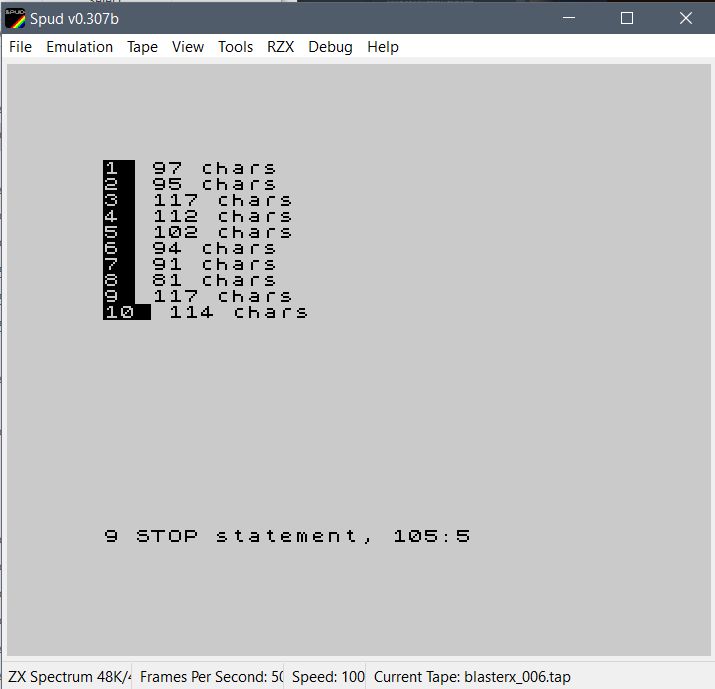This screenshot has width=715, height=689.
Task: Click the 'Speed: 100' status entry
Action: coord(328,677)
